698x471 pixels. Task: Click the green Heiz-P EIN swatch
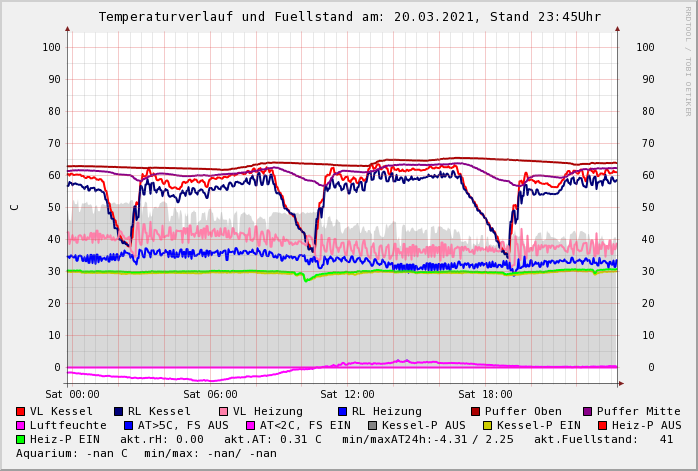[21, 439]
